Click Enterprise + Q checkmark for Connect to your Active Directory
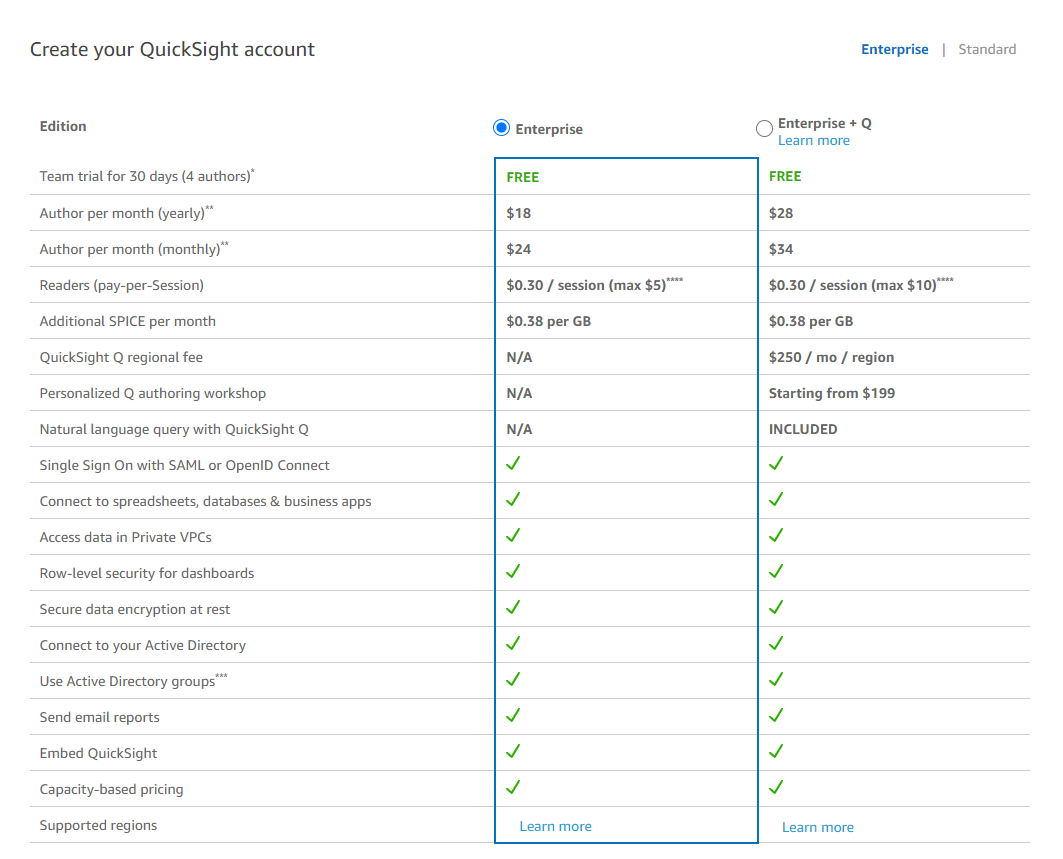This screenshot has height=859, width=1063. pyautogui.click(x=776, y=643)
